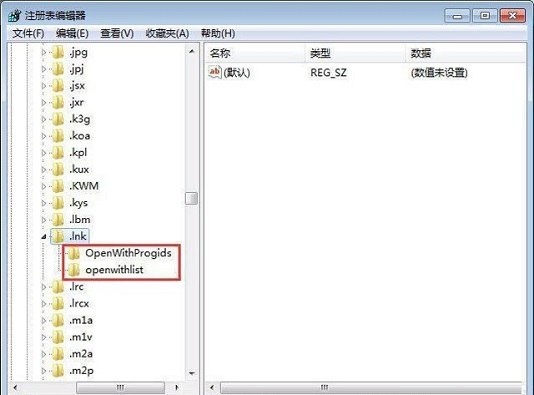Click the .lbm folder icon
The image size is (534, 395).
[x=58, y=219]
